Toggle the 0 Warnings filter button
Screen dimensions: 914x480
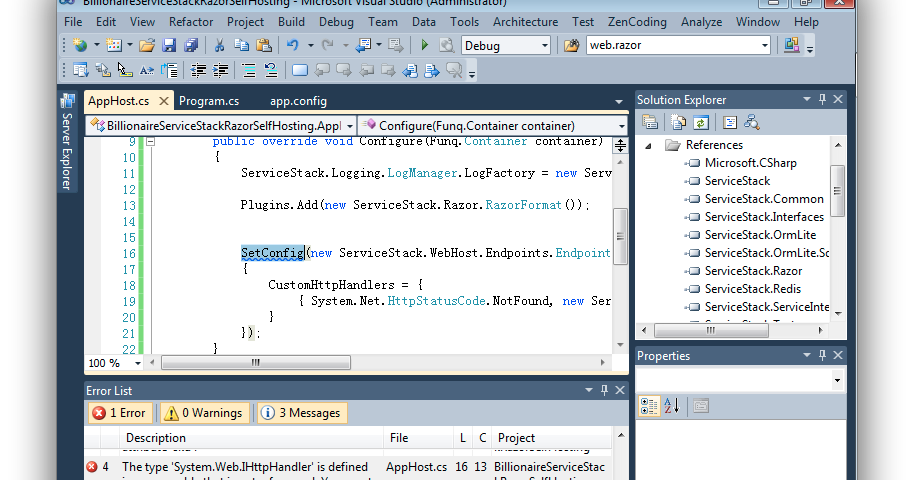pyautogui.click(x=205, y=413)
